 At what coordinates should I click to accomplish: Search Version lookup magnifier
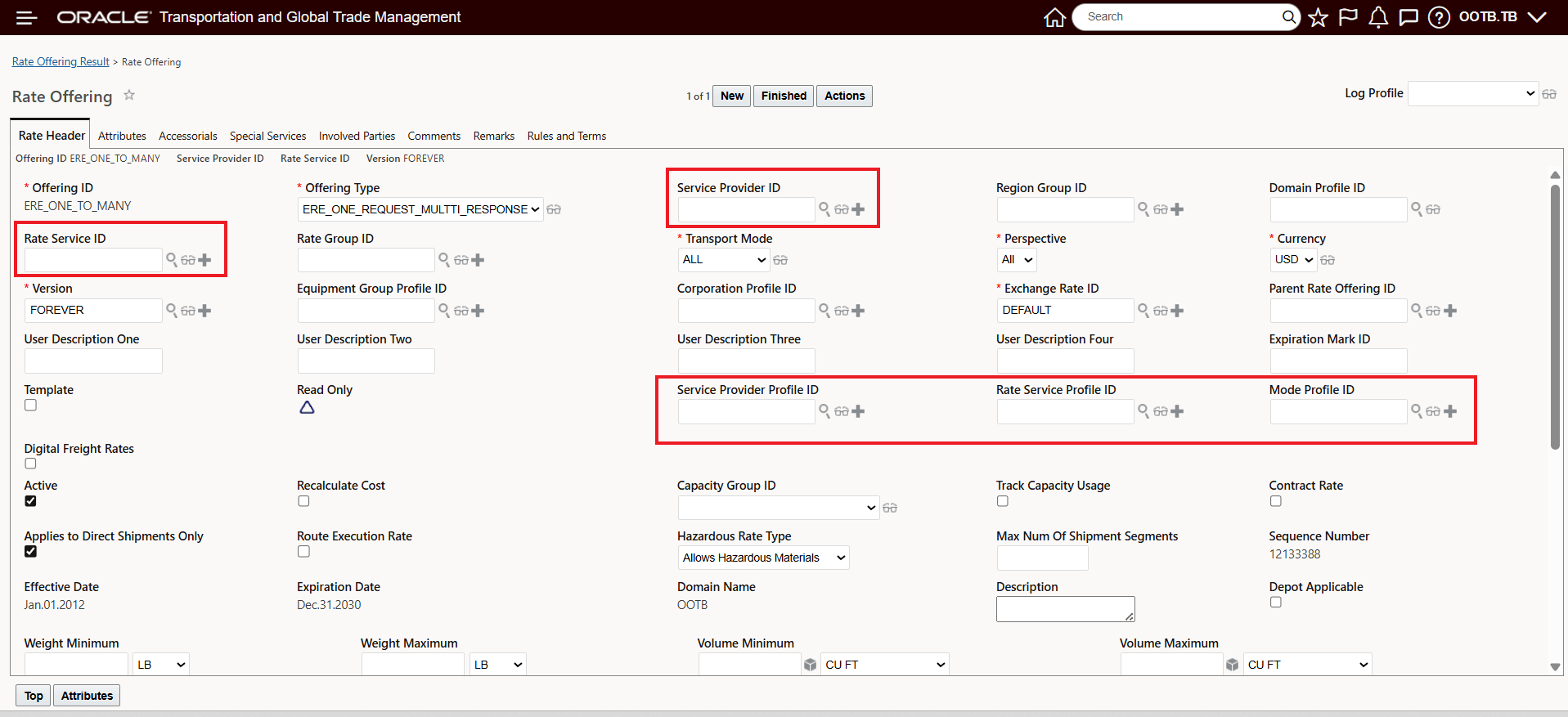tap(172, 311)
